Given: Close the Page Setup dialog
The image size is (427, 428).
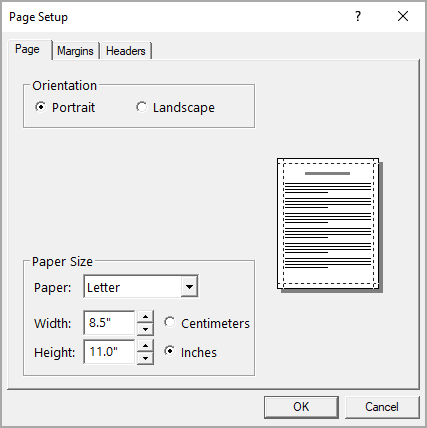Looking at the screenshot, I should pyautogui.click(x=403, y=16).
